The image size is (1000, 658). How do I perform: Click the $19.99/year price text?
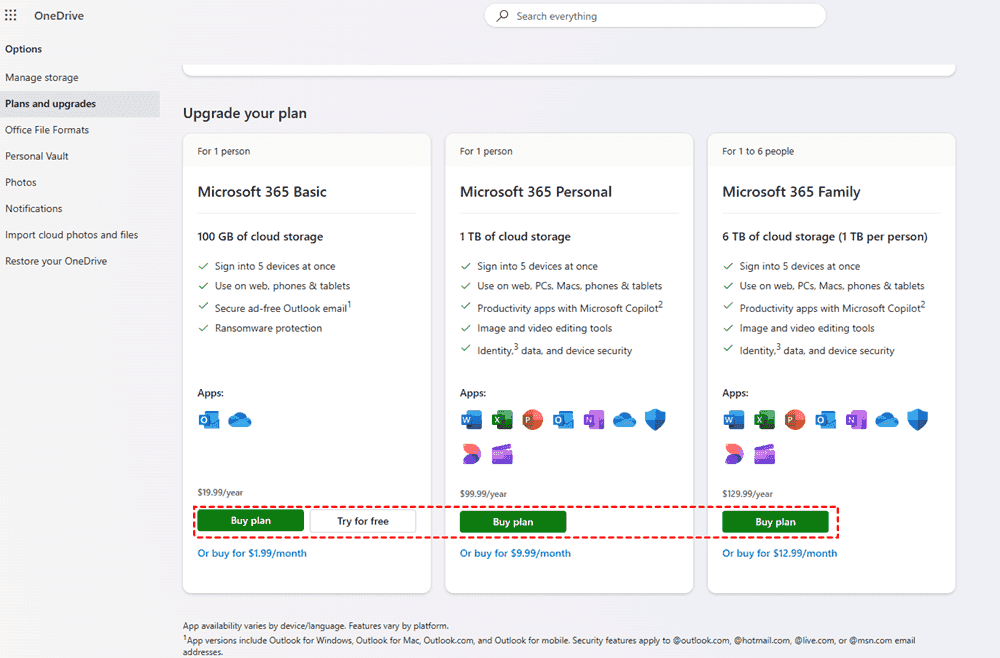[x=220, y=492]
